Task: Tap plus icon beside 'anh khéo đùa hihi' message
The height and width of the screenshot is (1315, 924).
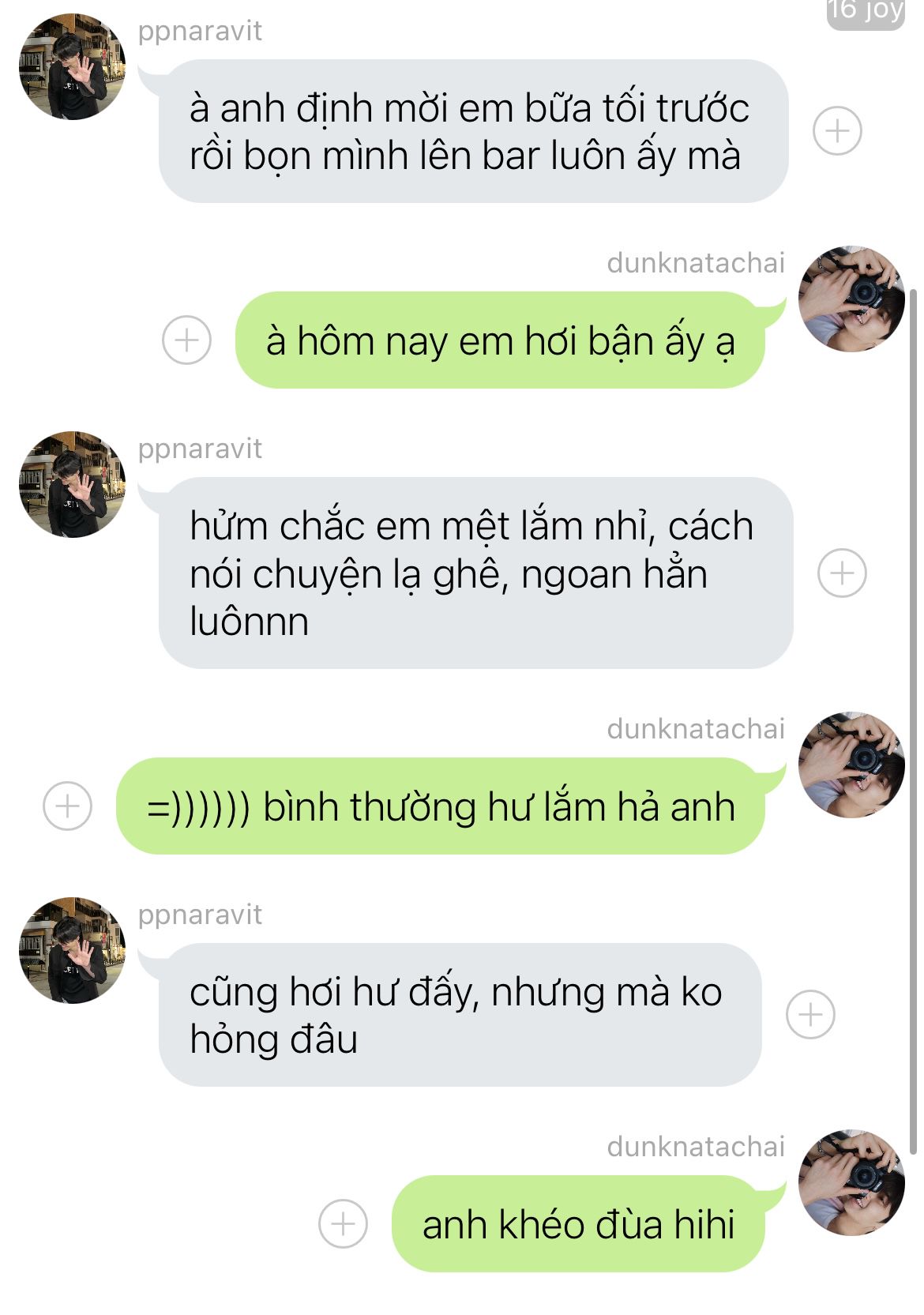Action: pyautogui.click(x=343, y=1223)
